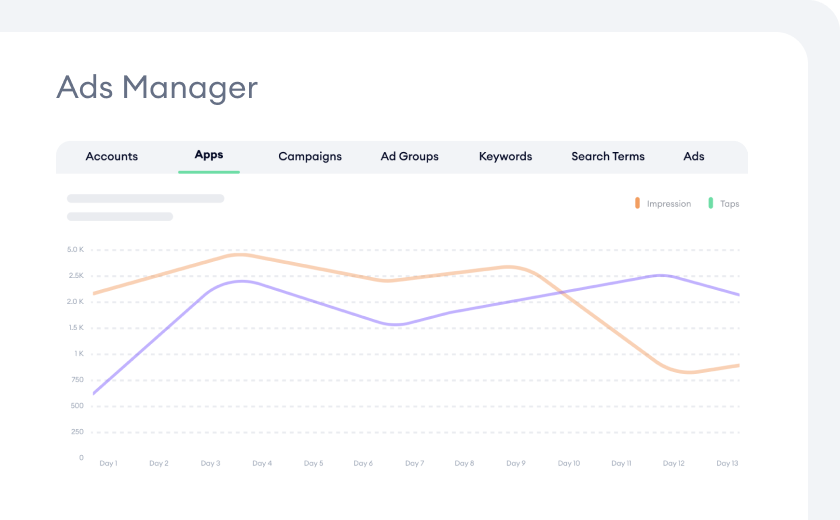Viewport: 840px width, 520px height.
Task: Click the Day 10 axis label
Action: click(x=568, y=463)
